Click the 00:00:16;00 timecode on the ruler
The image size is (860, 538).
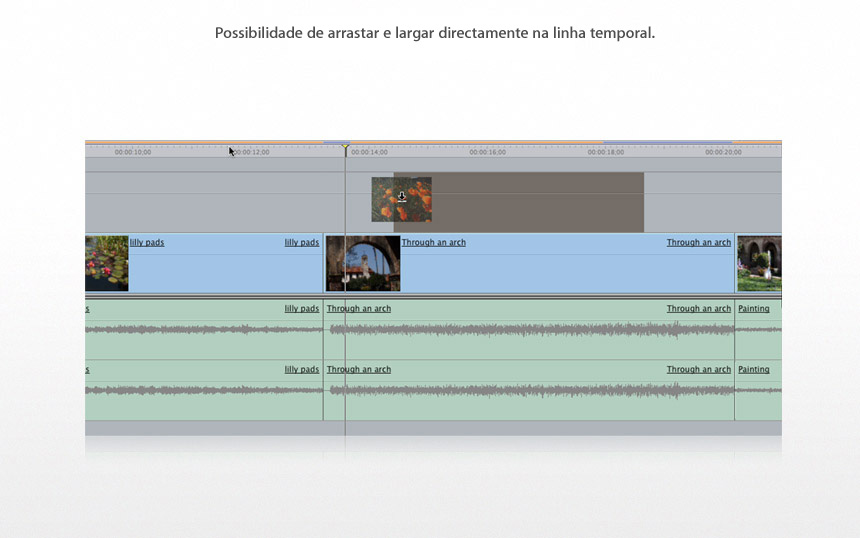[487, 152]
